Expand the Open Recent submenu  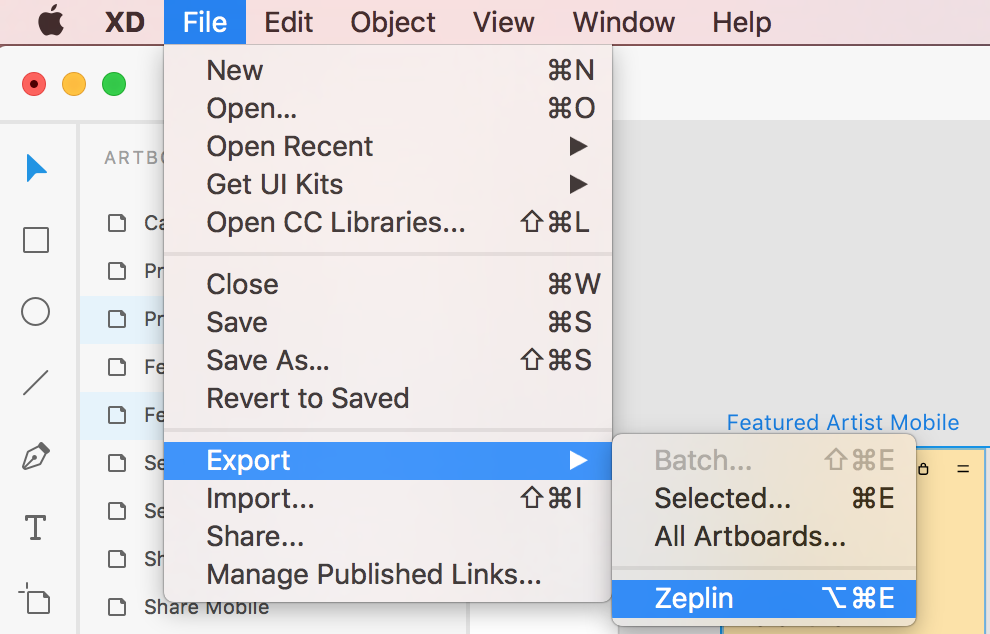[x=289, y=146]
